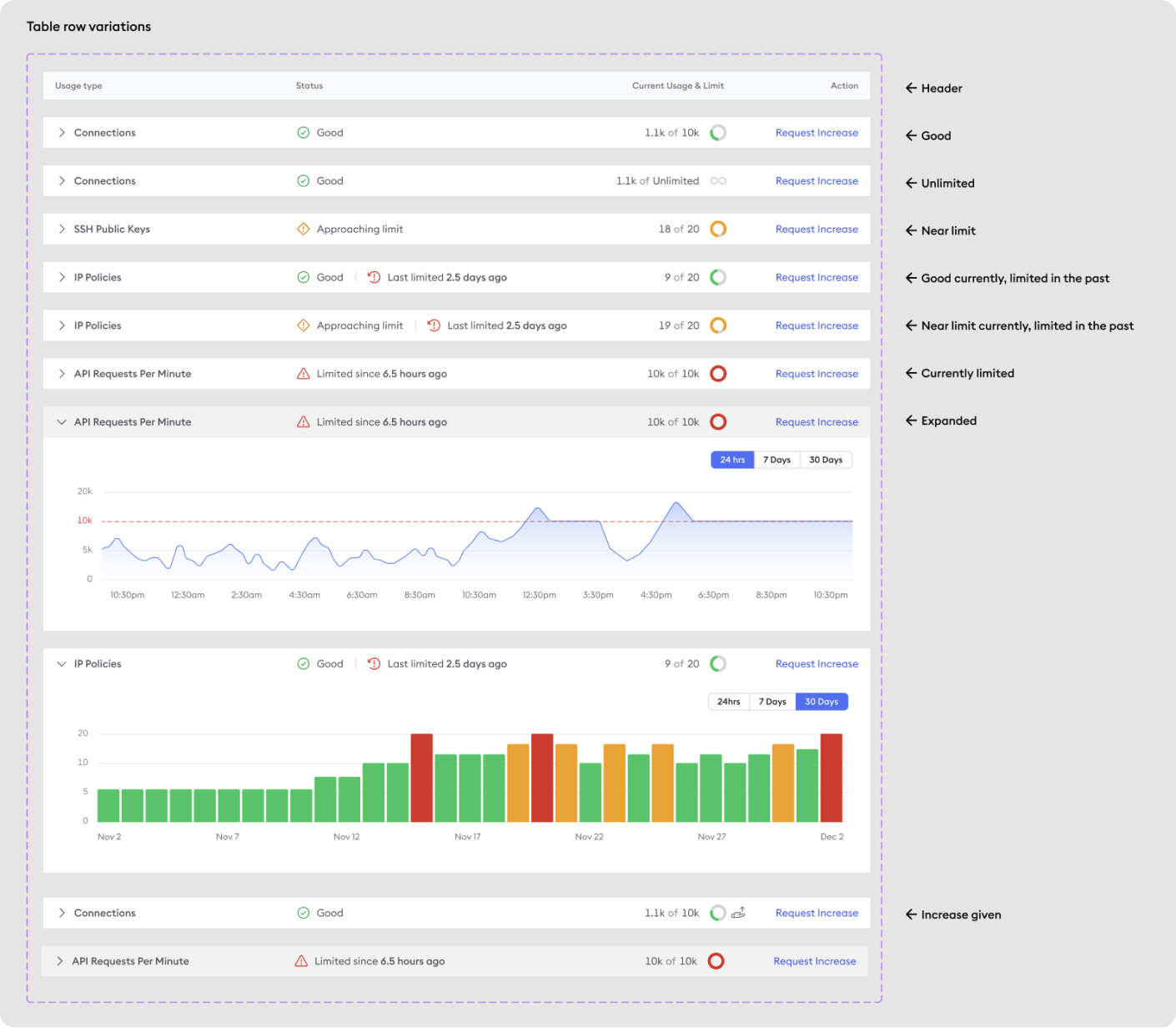This screenshot has height=1028, width=1176.
Task: Switch bar chart to the 24hrs tab
Action: tap(729, 702)
